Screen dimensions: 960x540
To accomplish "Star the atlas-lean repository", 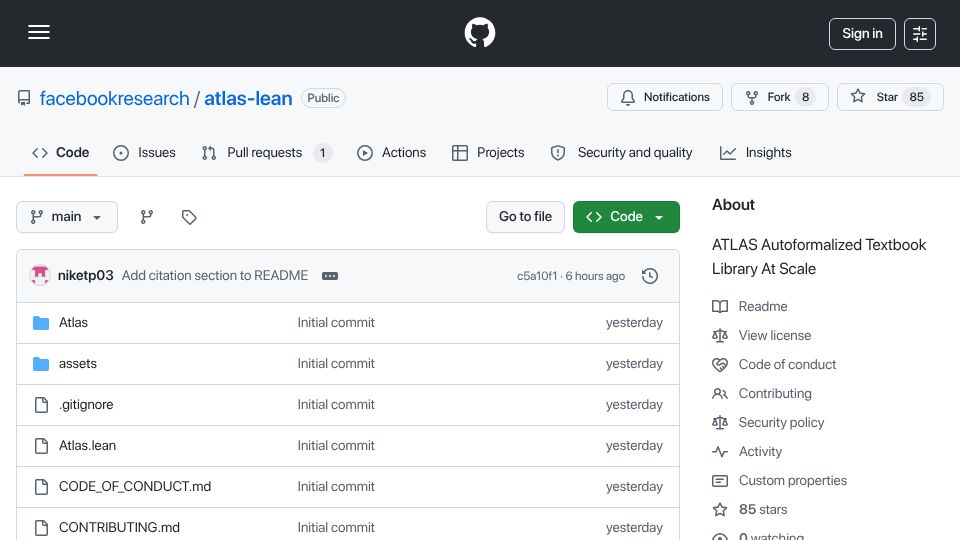I will click(x=890, y=97).
